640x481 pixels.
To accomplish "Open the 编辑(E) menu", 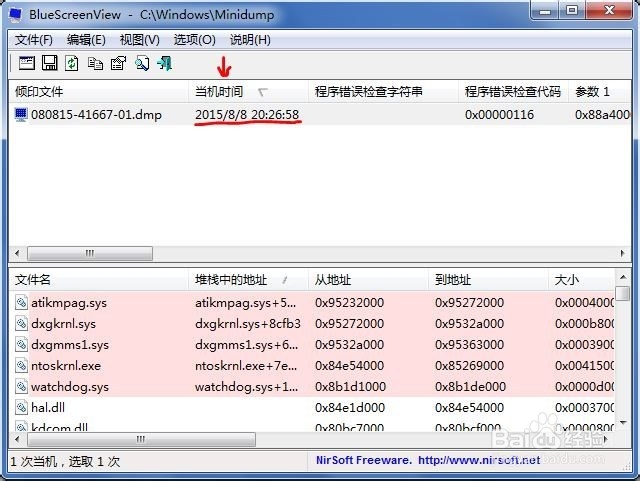I will 86,40.
